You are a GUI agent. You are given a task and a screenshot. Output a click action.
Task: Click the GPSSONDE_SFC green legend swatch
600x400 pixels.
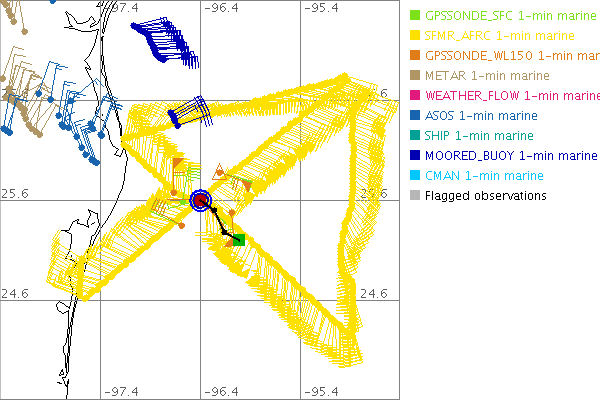[x=413, y=16]
